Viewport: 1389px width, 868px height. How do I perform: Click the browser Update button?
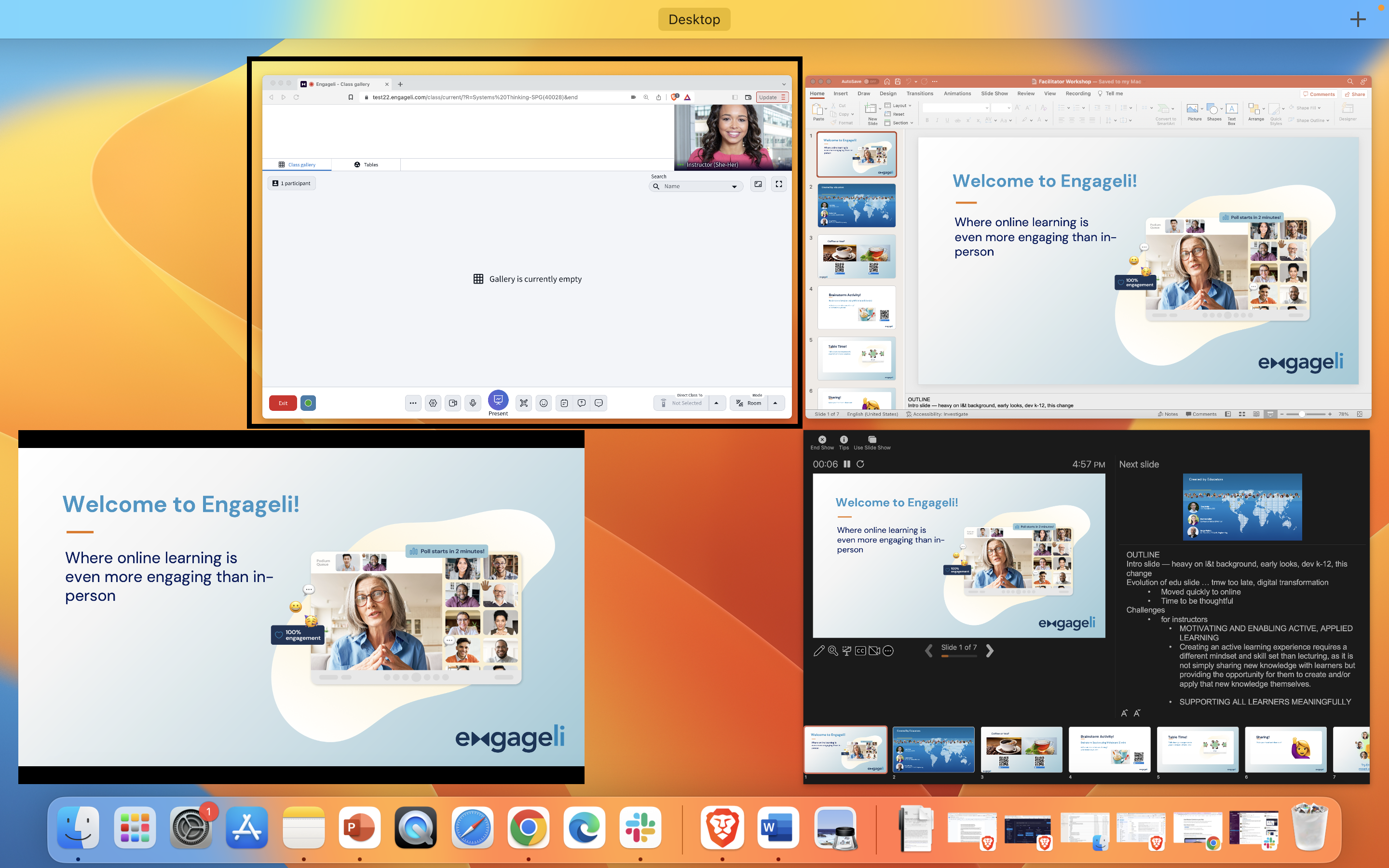772,97
